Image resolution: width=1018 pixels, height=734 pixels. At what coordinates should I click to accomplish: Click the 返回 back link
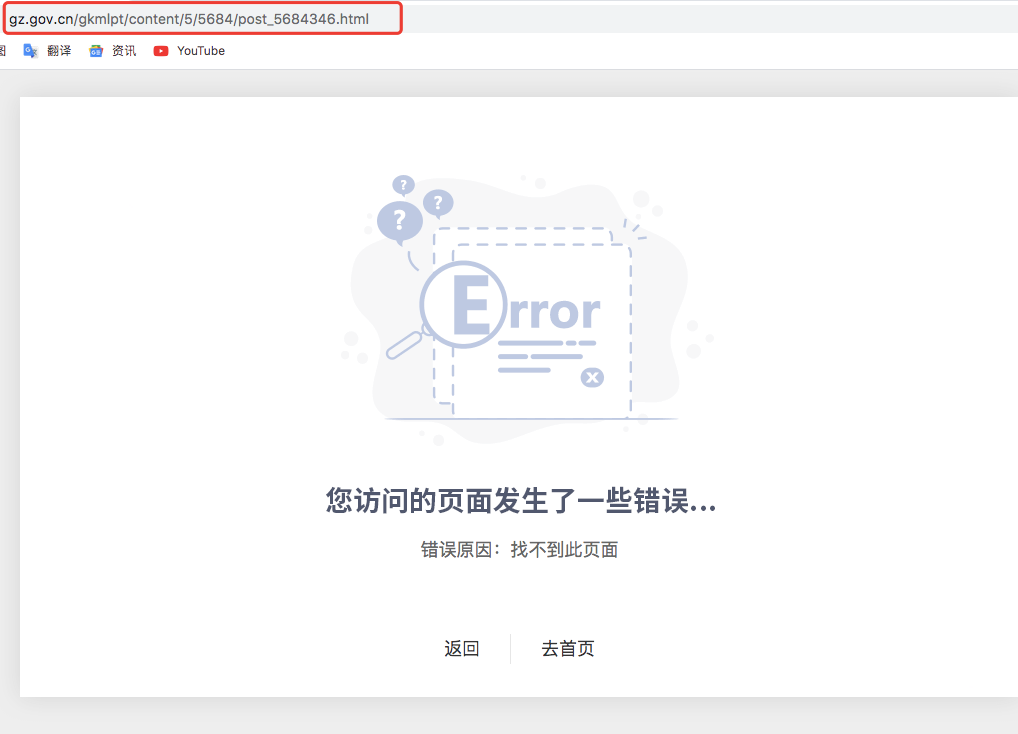pyautogui.click(x=462, y=648)
